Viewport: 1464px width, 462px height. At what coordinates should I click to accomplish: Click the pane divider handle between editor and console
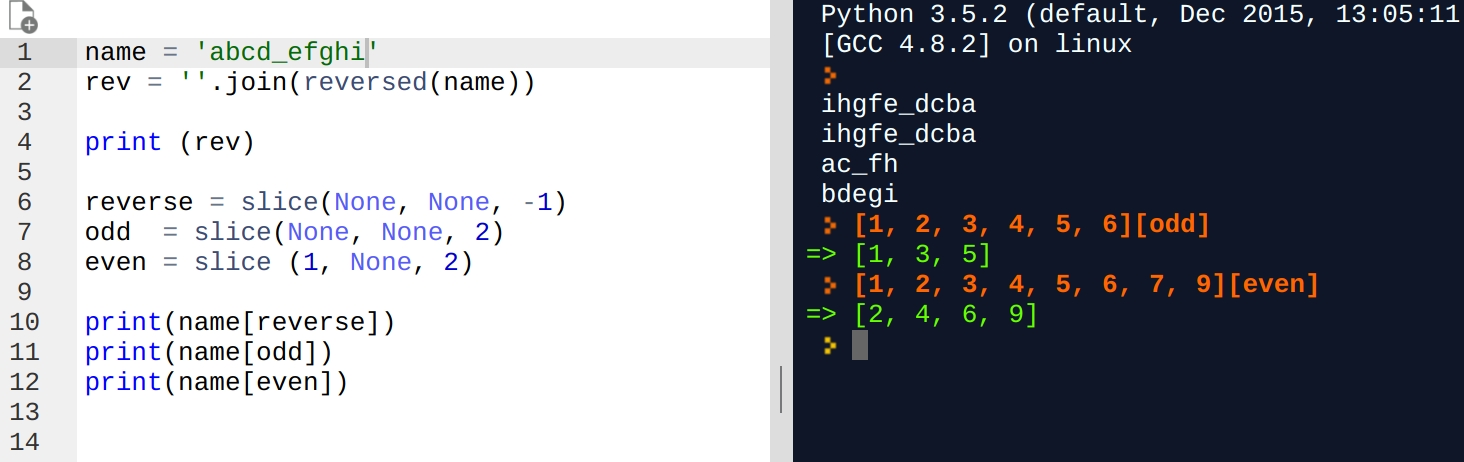click(781, 389)
